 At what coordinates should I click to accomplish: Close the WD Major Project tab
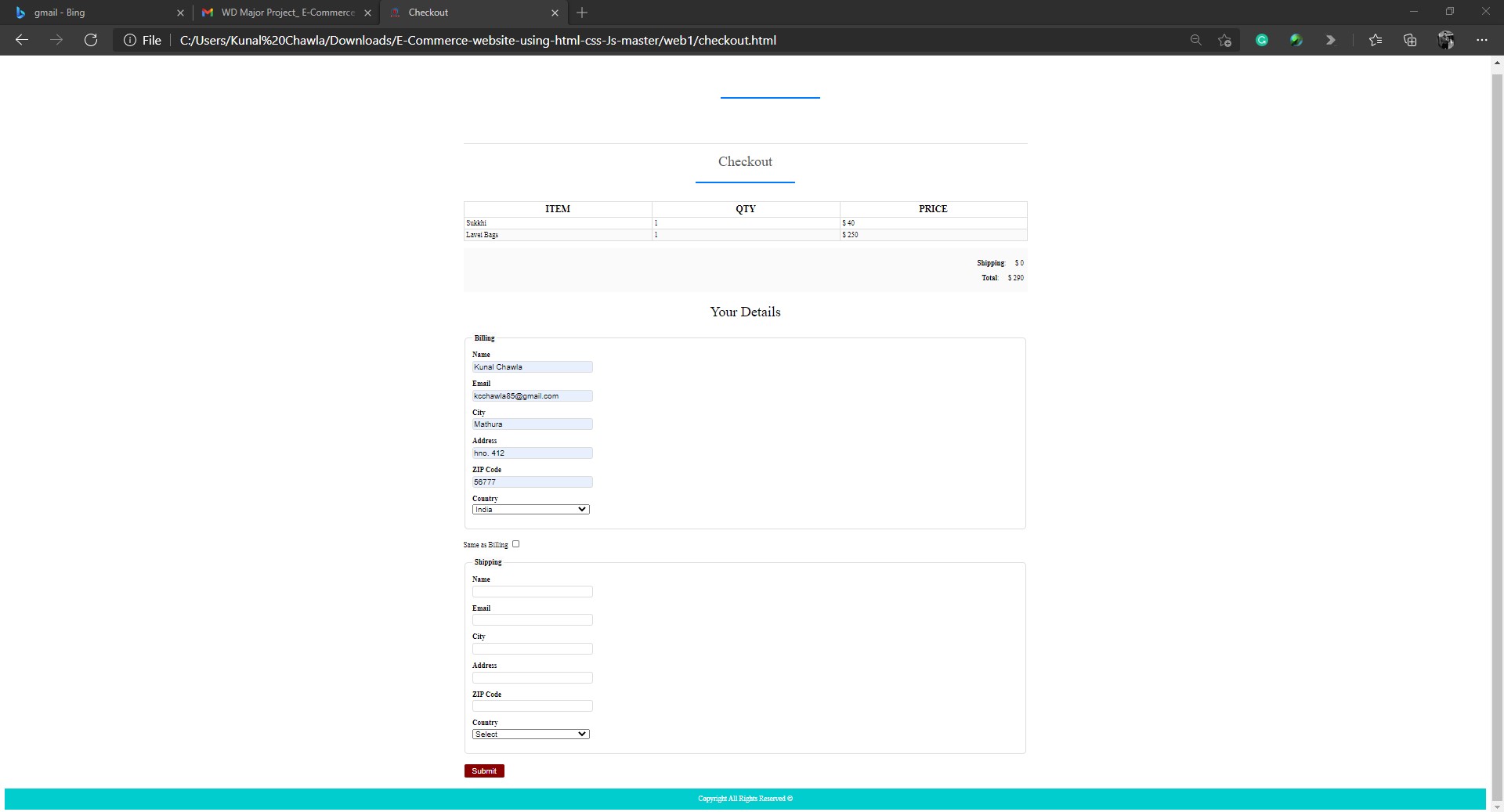pyautogui.click(x=367, y=13)
